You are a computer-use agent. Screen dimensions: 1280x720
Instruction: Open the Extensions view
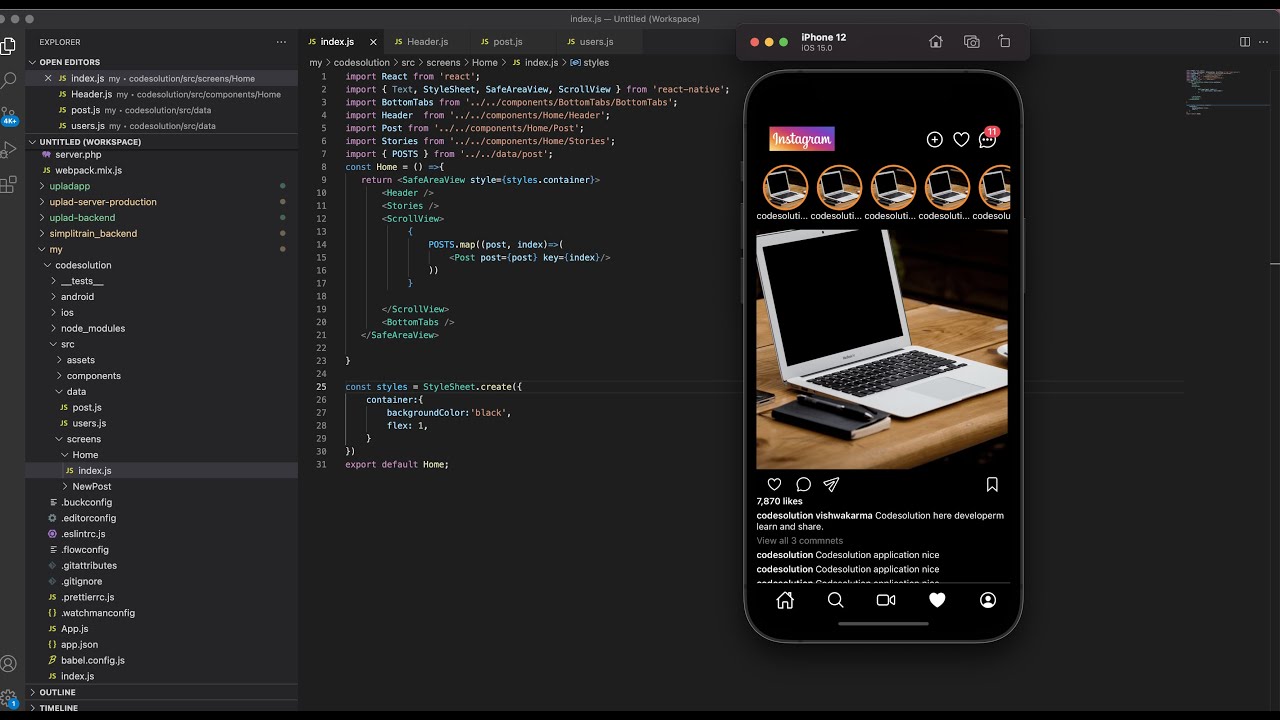9,184
